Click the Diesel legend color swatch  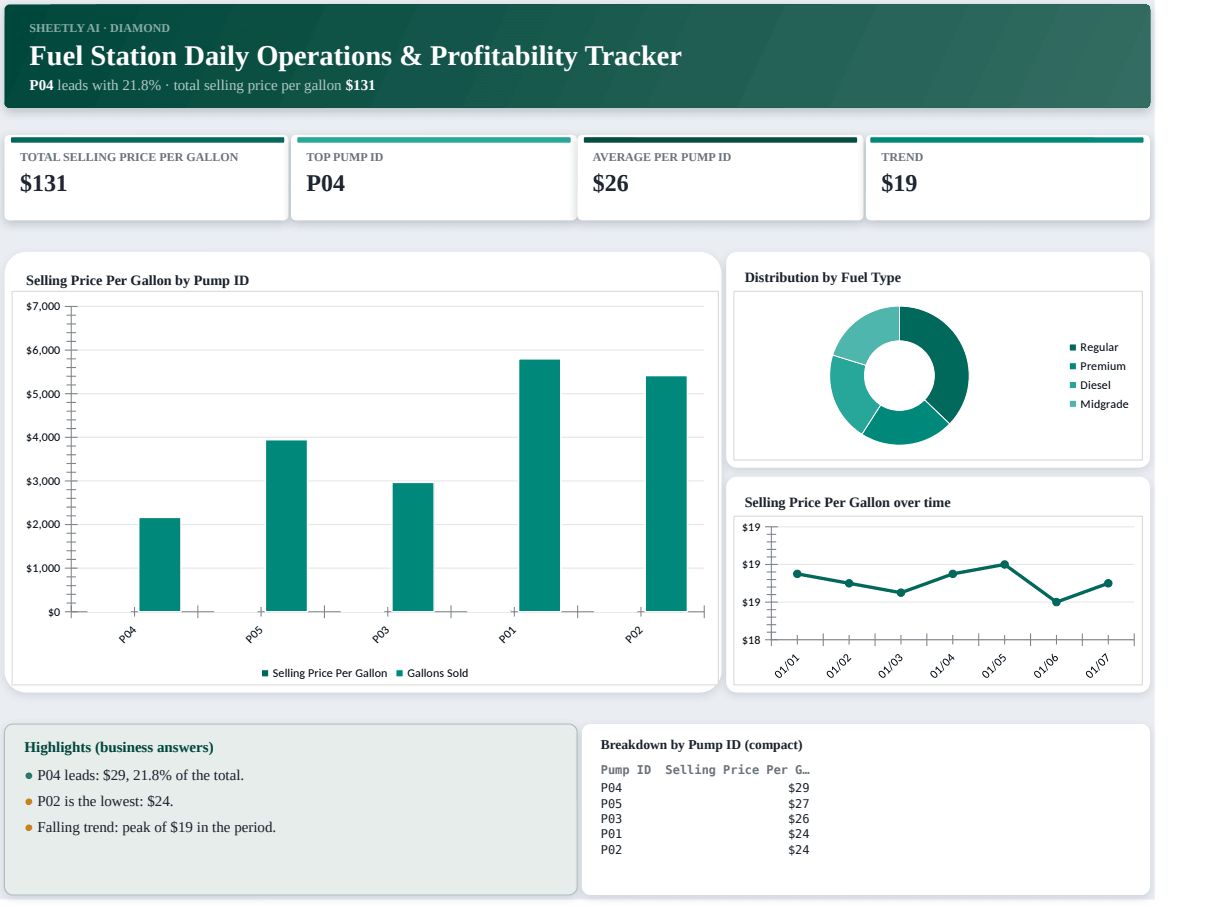pos(1073,386)
